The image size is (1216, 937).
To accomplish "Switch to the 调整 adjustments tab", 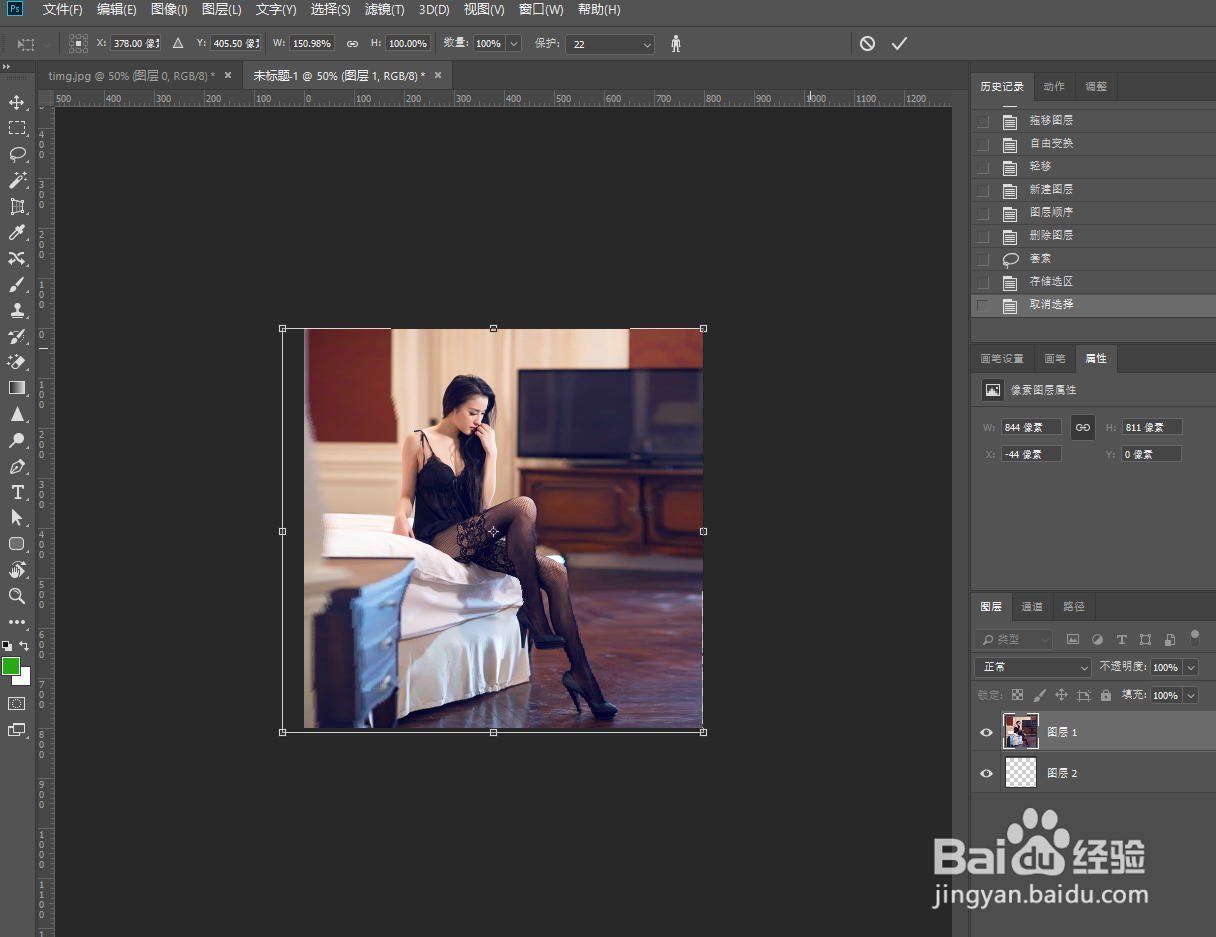I will pyautogui.click(x=1096, y=86).
